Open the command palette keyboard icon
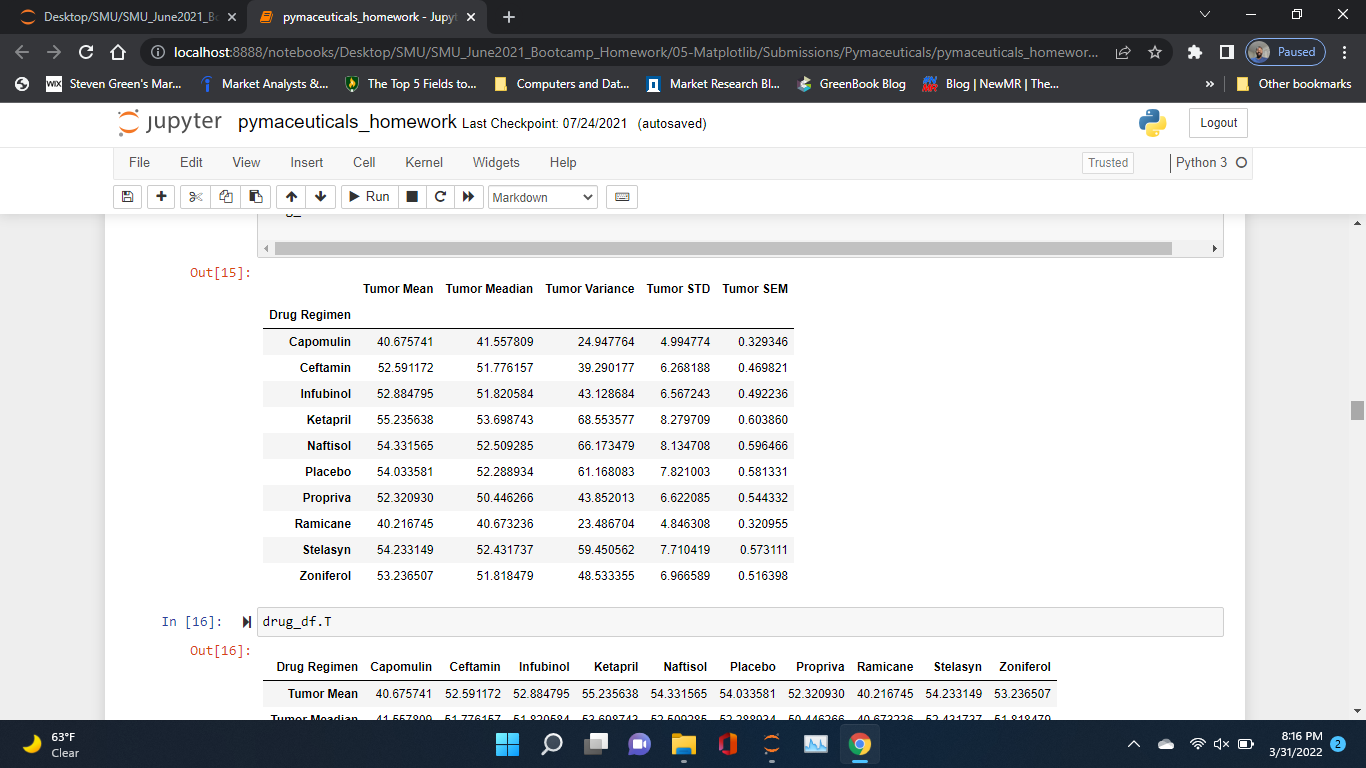Image resolution: width=1366 pixels, height=768 pixels. pyautogui.click(x=622, y=197)
